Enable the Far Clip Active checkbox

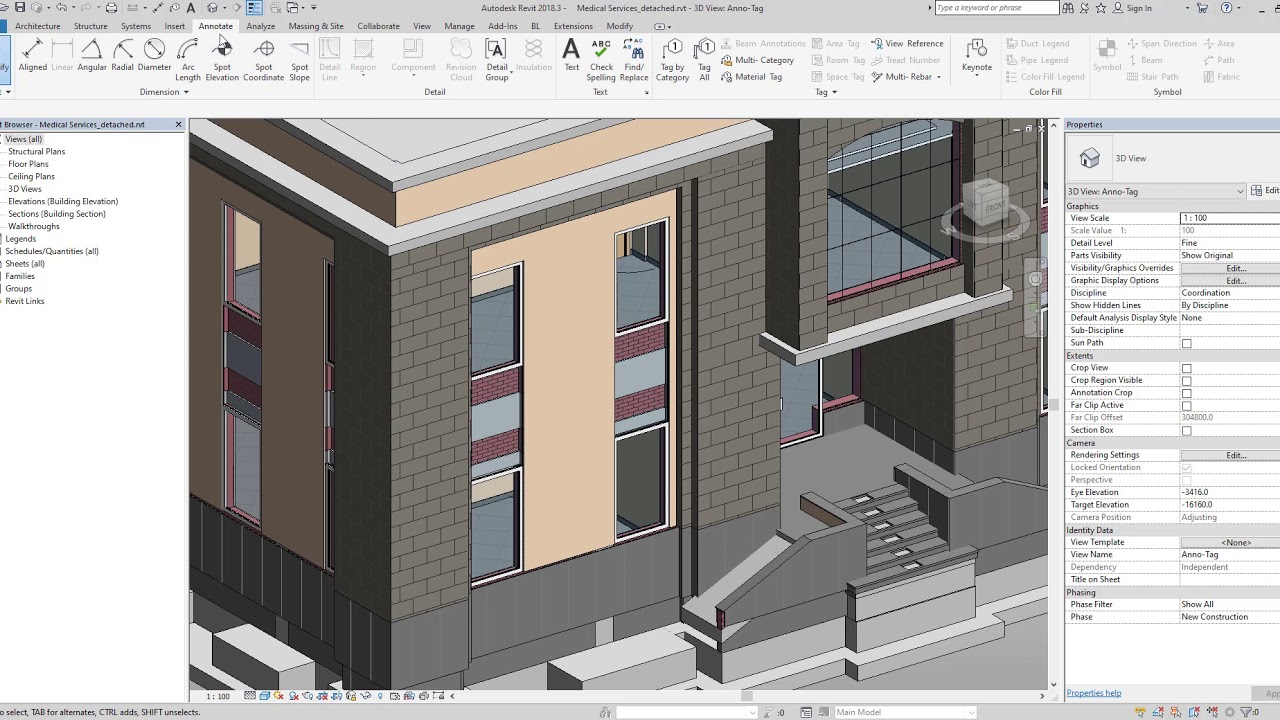pos(1187,406)
